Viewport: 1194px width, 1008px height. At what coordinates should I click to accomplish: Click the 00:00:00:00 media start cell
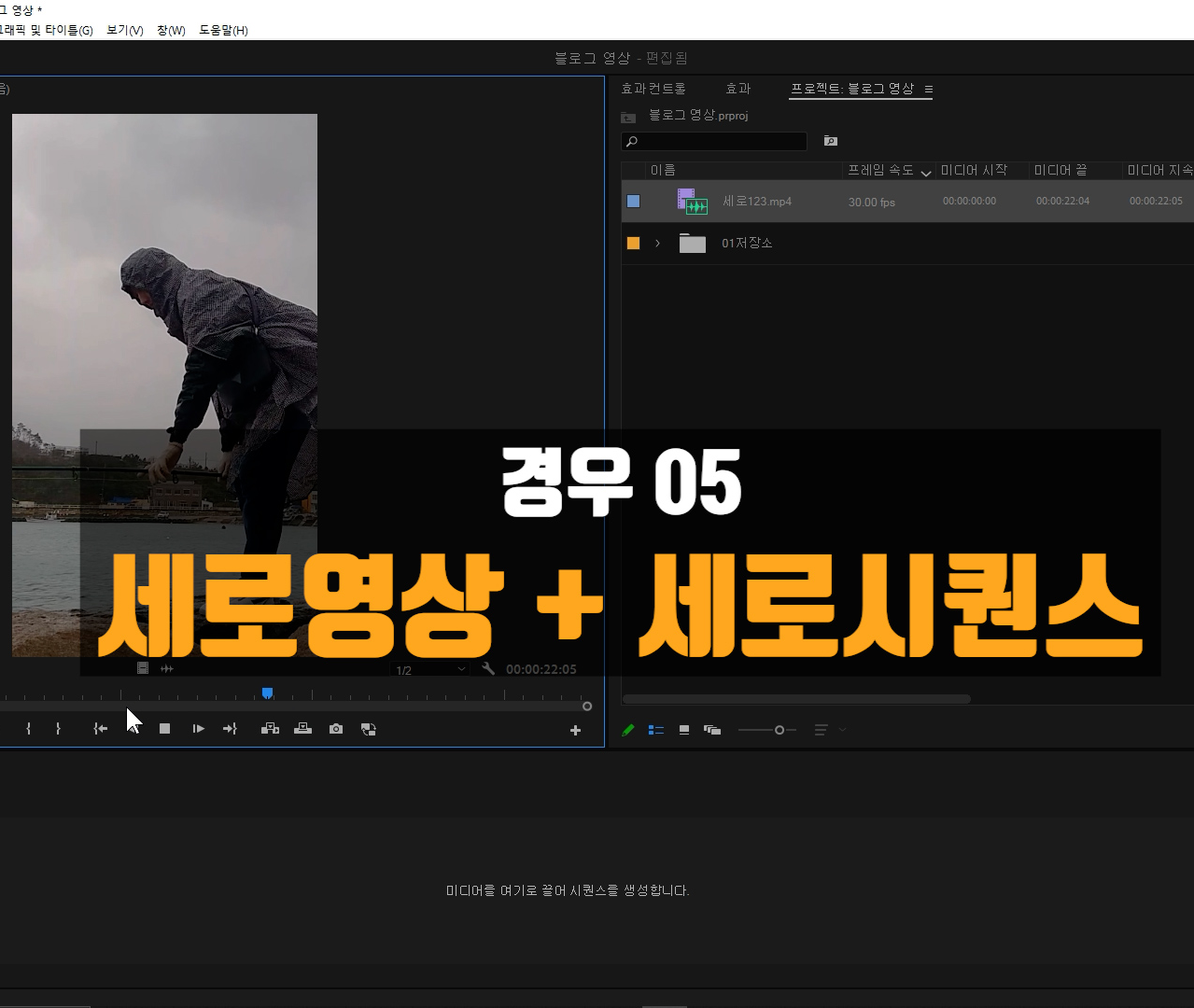click(x=969, y=201)
